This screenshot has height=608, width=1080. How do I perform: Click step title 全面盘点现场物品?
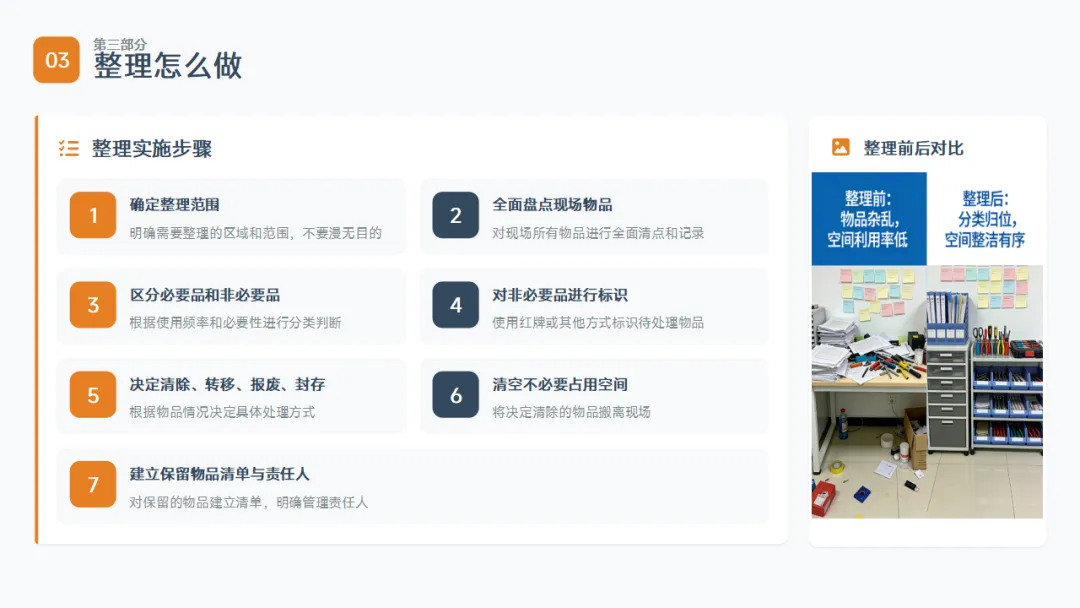click(x=552, y=205)
